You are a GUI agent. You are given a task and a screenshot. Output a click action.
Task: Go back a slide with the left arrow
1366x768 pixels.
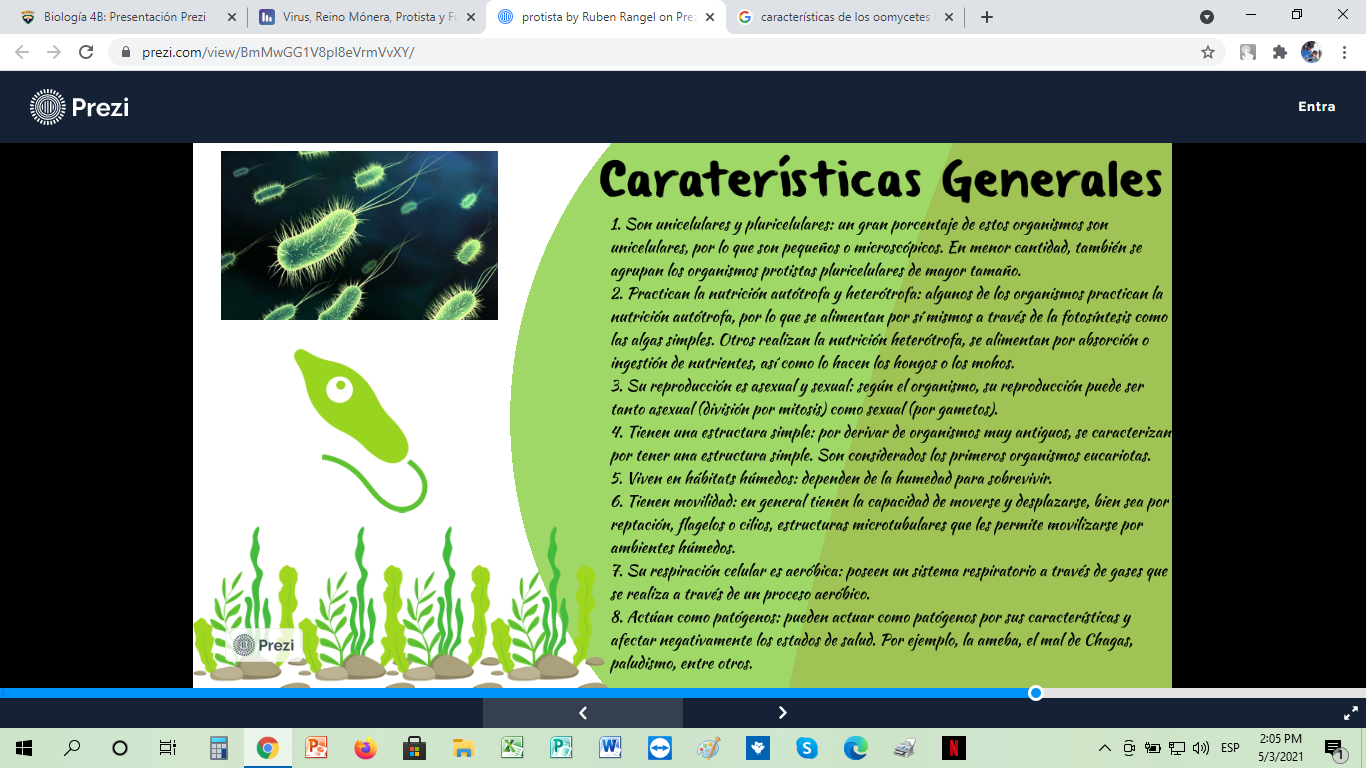click(583, 713)
